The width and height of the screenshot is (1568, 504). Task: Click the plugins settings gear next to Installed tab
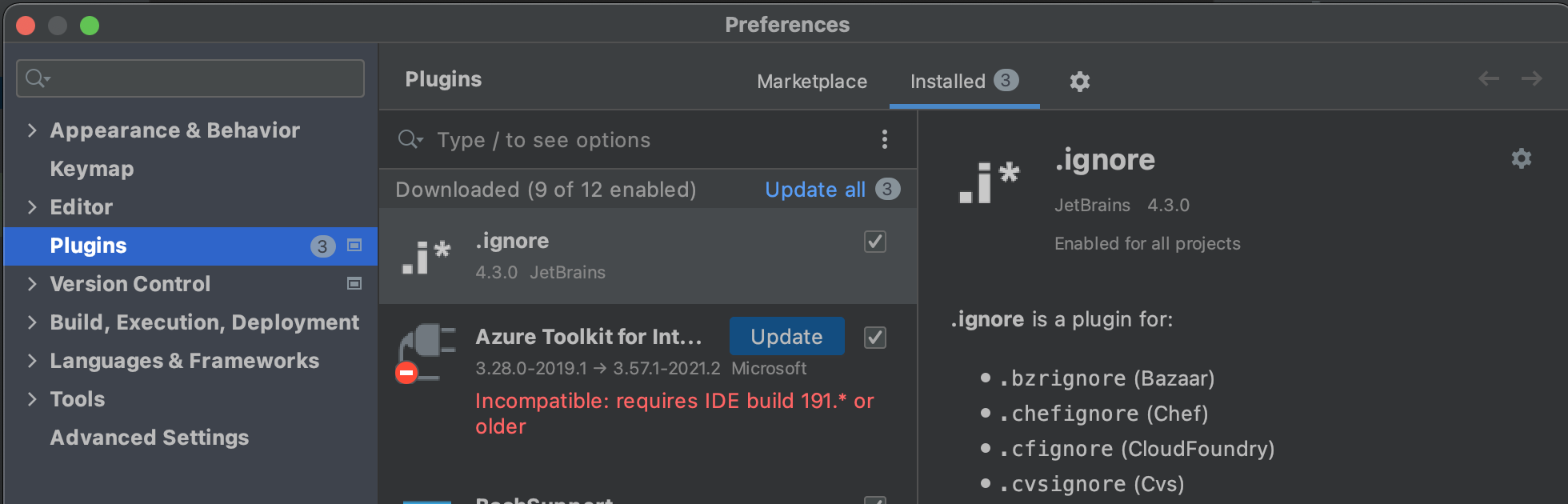pyautogui.click(x=1079, y=82)
